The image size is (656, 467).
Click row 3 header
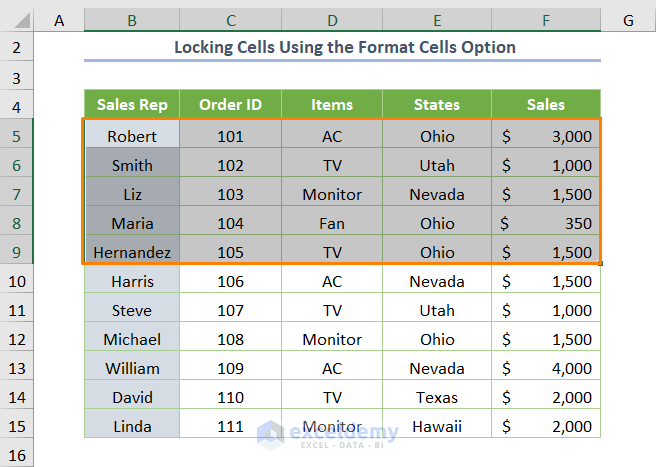[17, 78]
